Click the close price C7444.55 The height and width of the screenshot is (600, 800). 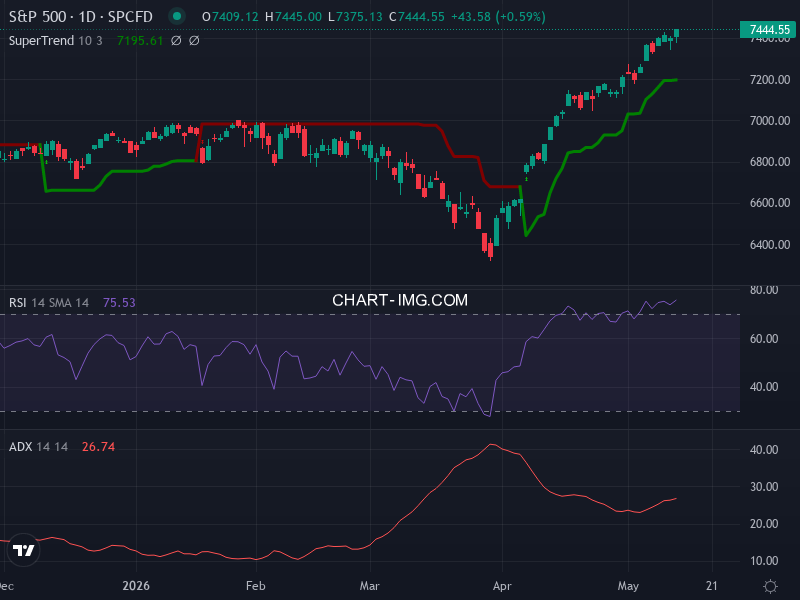417,17
